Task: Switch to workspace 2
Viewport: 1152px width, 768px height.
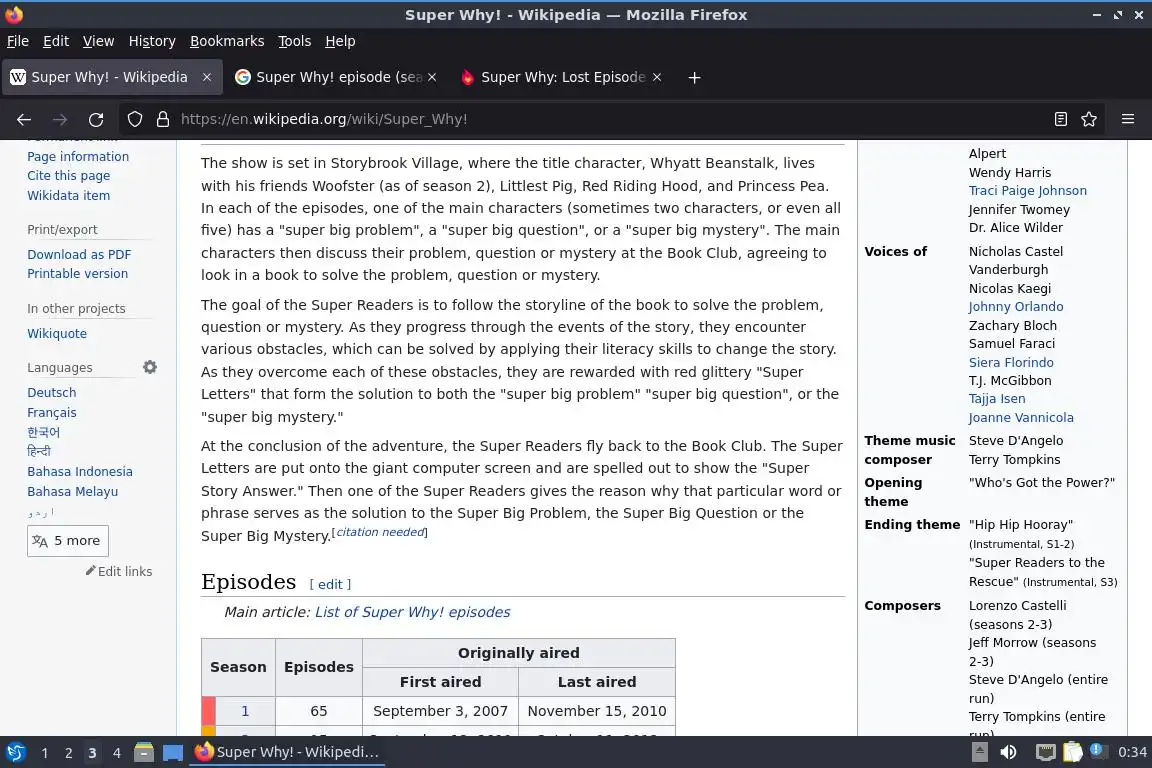Action: (x=68, y=753)
